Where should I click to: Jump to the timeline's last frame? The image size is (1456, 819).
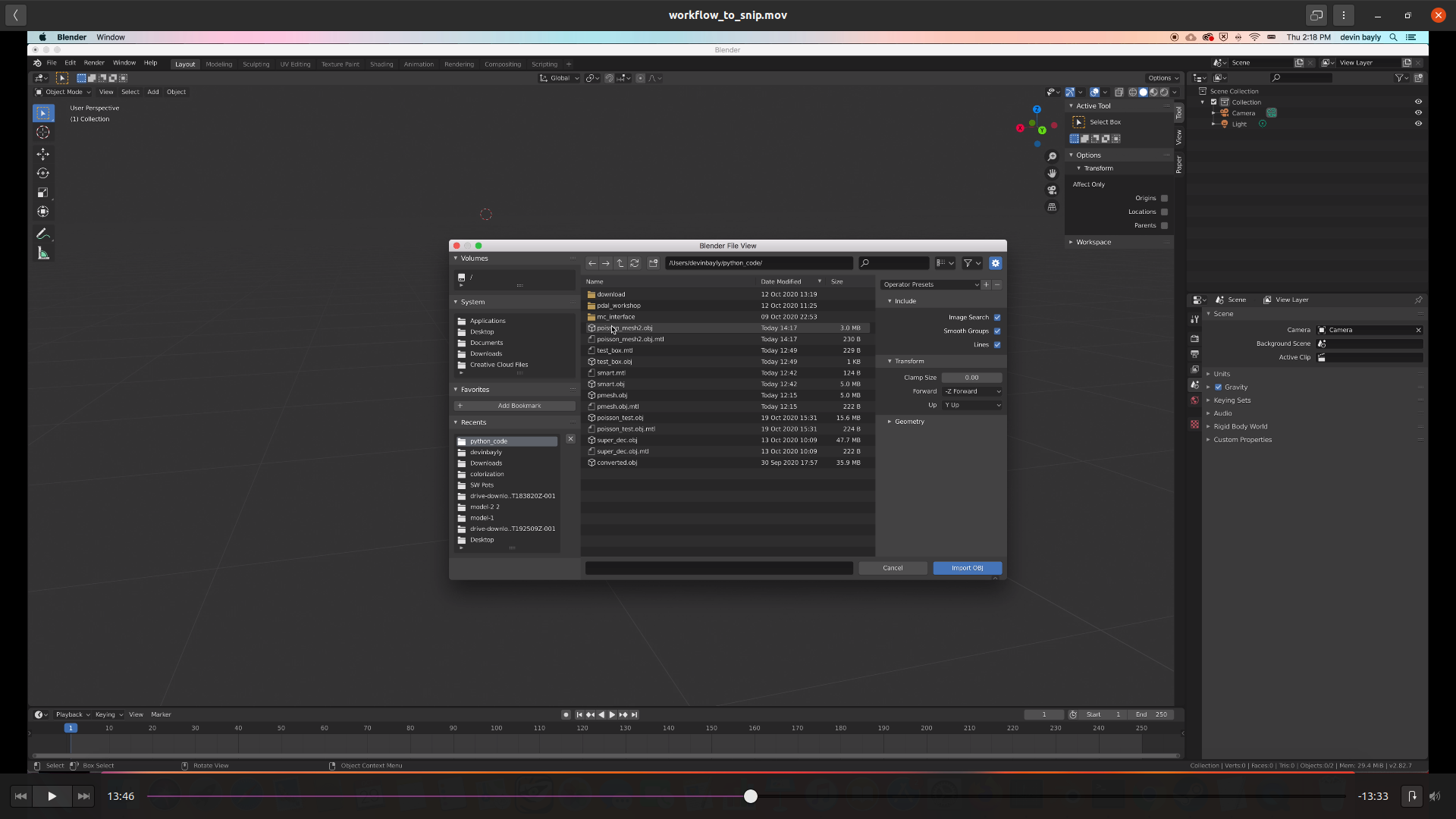pyautogui.click(x=635, y=714)
